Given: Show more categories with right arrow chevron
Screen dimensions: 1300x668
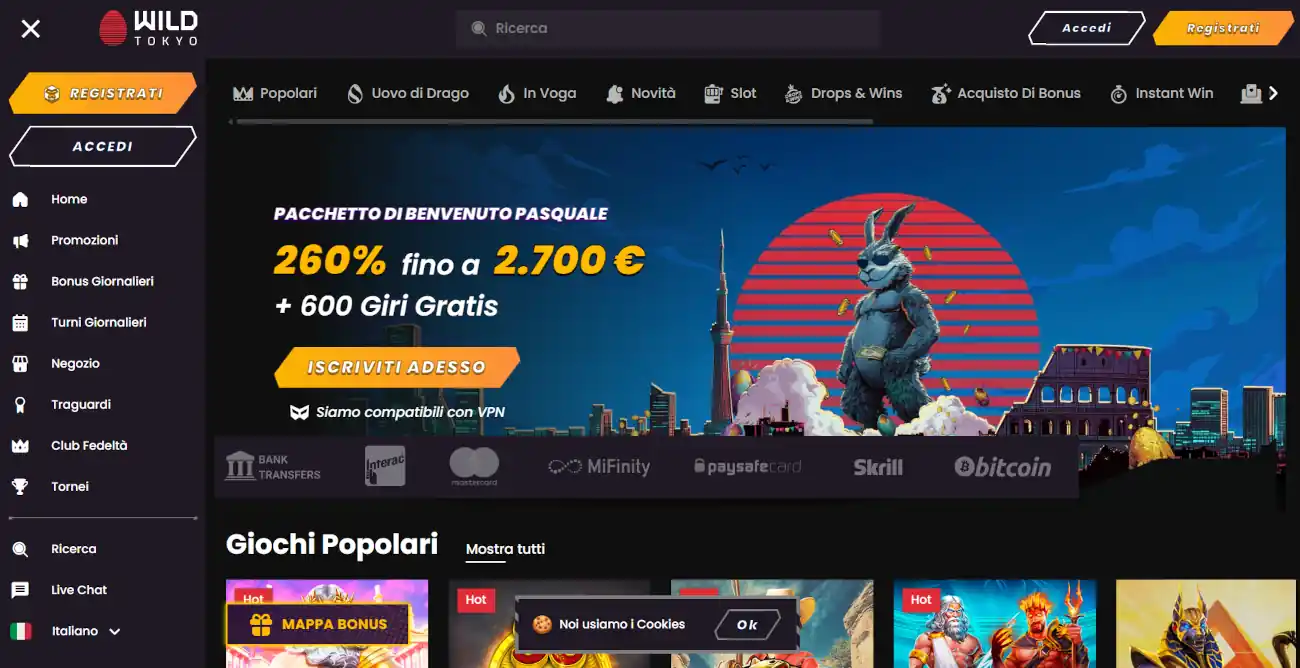Looking at the screenshot, I should (x=1273, y=93).
